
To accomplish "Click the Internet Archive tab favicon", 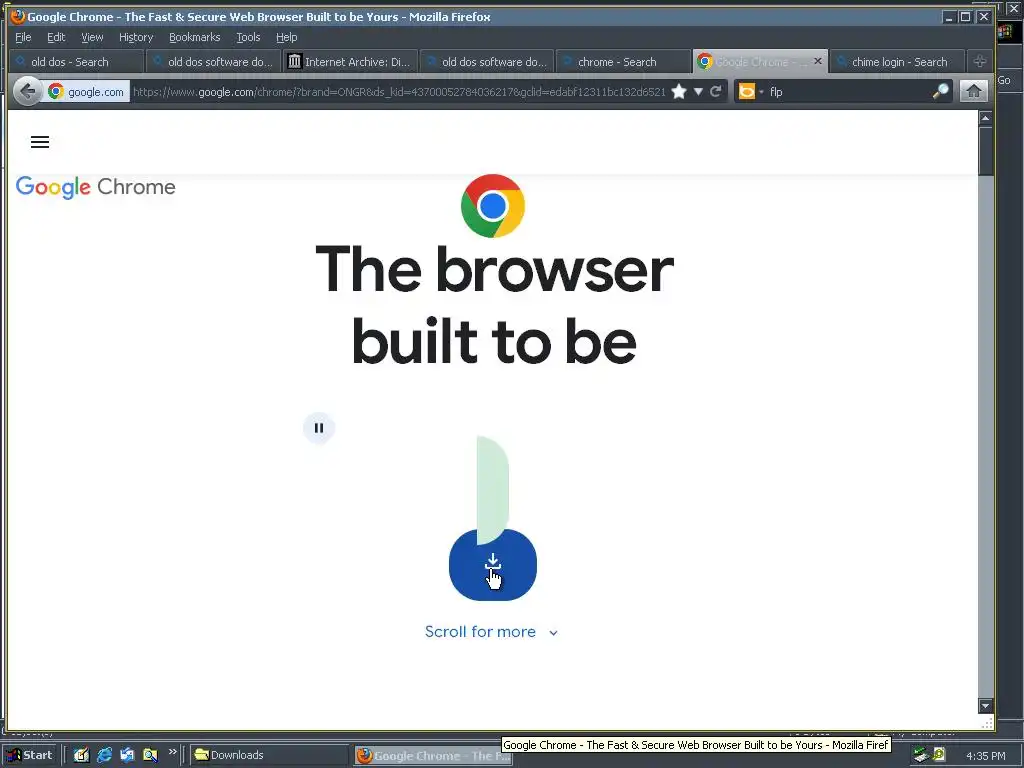I will click(295, 61).
